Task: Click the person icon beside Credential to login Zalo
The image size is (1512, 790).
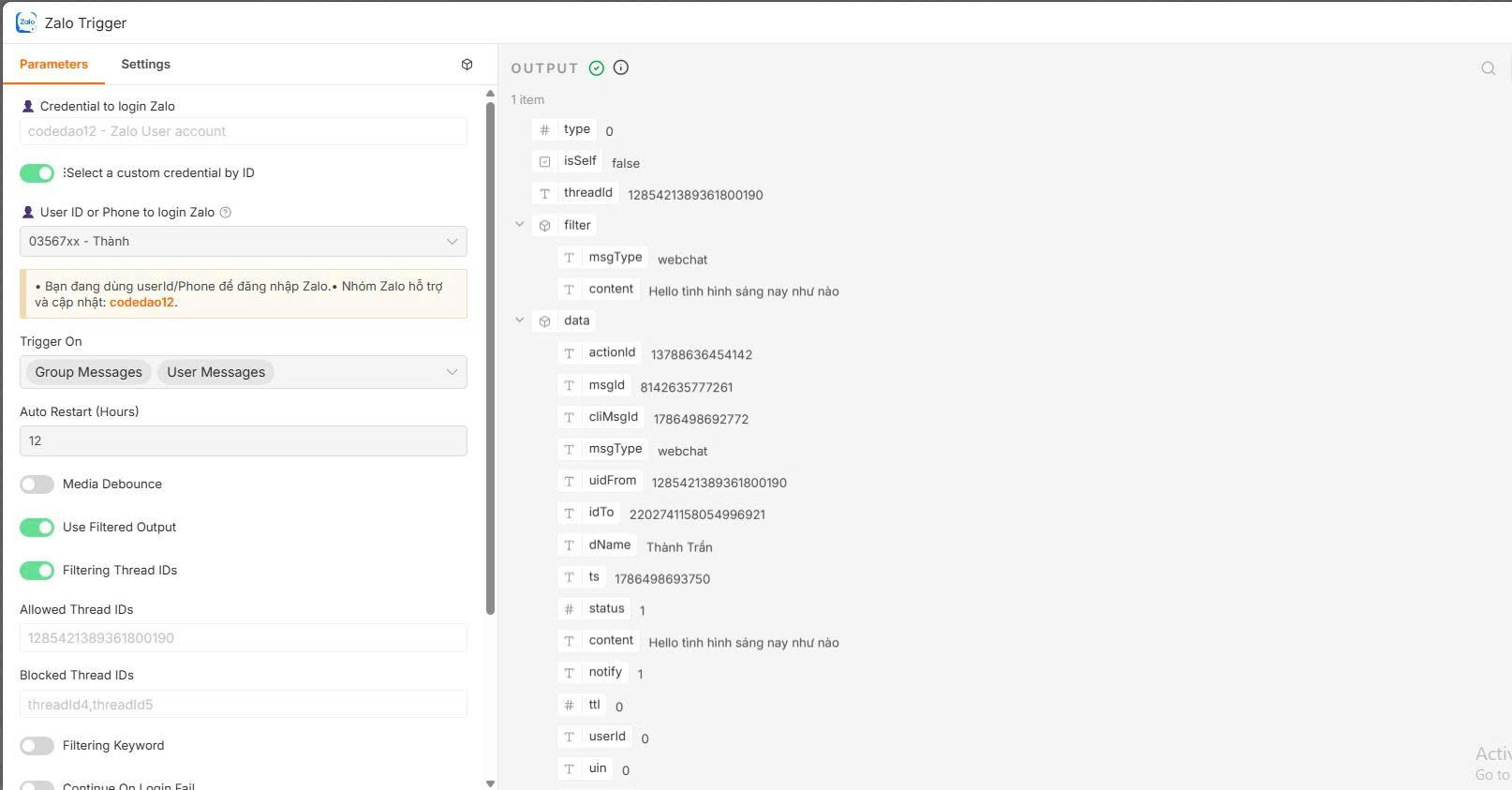Action: click(28, 106)
